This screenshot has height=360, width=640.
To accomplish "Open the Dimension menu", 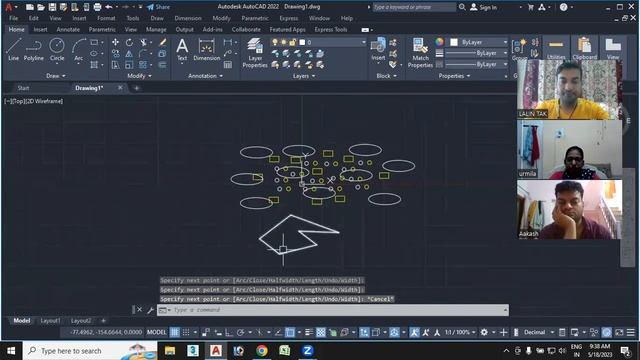I will [x=188, y=18].
